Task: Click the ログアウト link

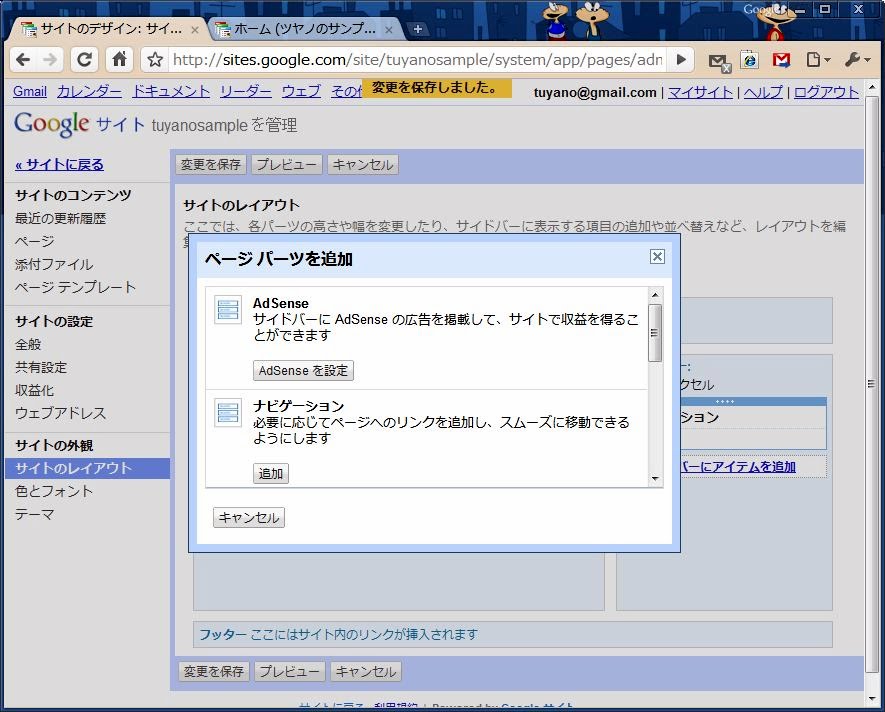Action: [x=826, y=92]
